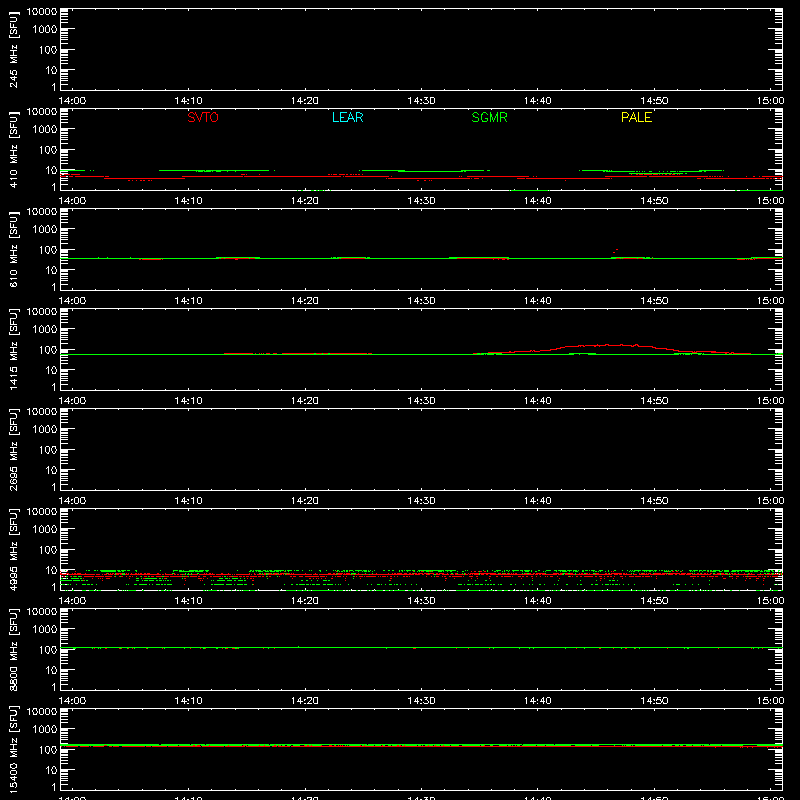Click the 14:30 time label below 2695 MHz panel
This screenshot has width=800, height=800.
coord(421,501)
